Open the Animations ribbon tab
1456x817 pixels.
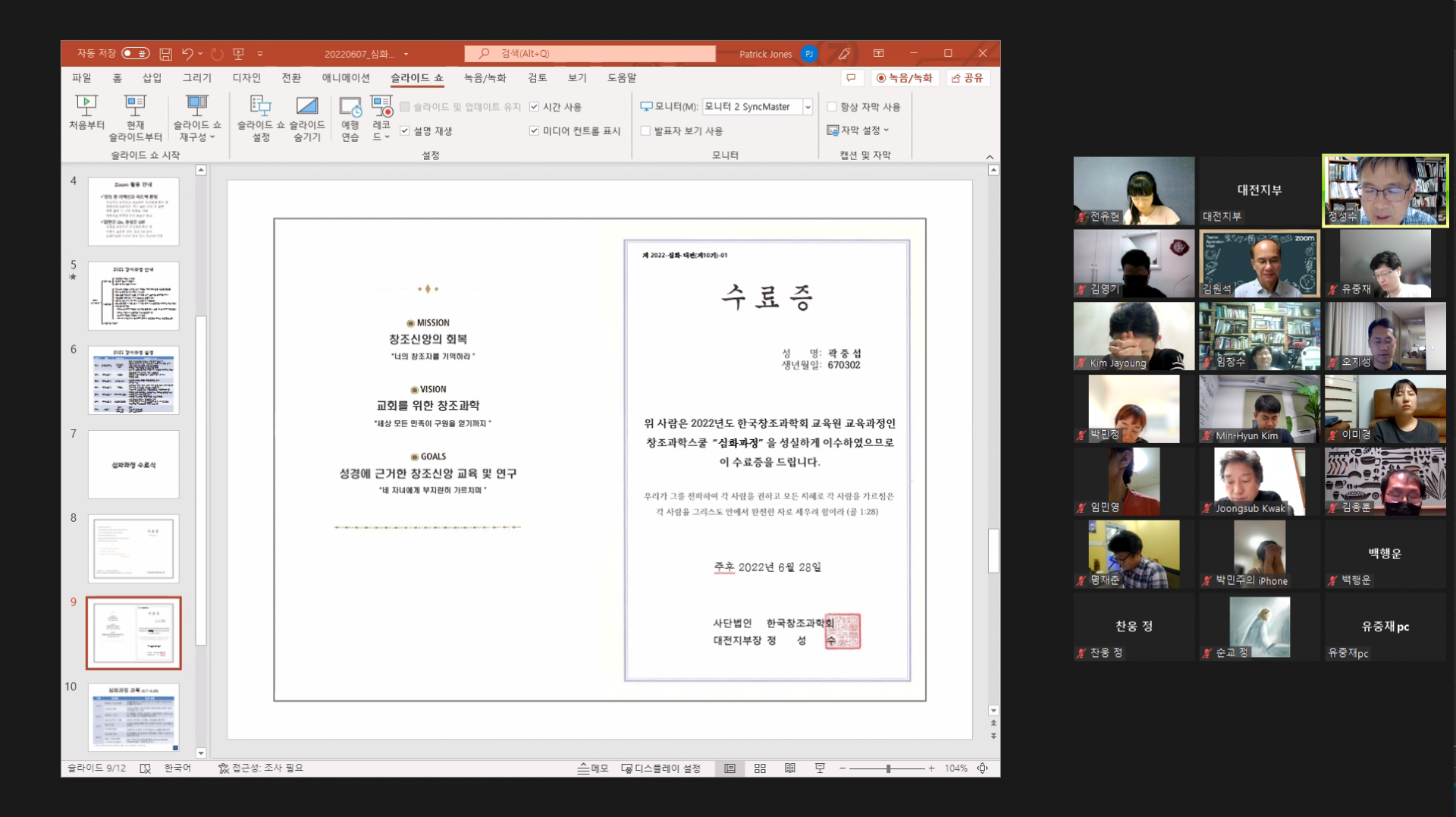[x=345, y=77]
